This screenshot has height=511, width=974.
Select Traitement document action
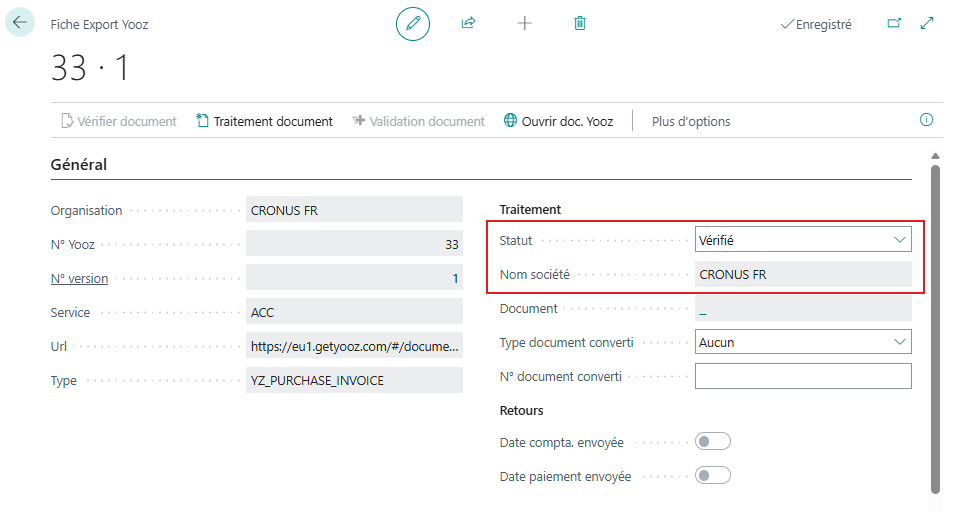tap(264, 121)
